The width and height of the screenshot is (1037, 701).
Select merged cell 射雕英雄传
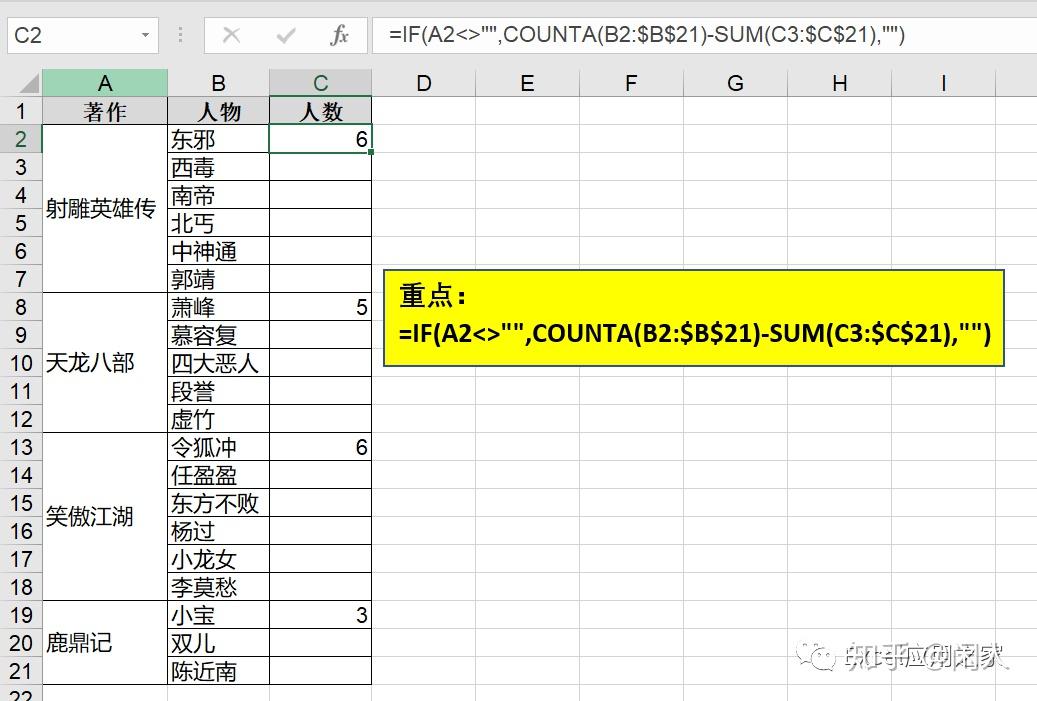pyautogui.click(x=104, y=209)
